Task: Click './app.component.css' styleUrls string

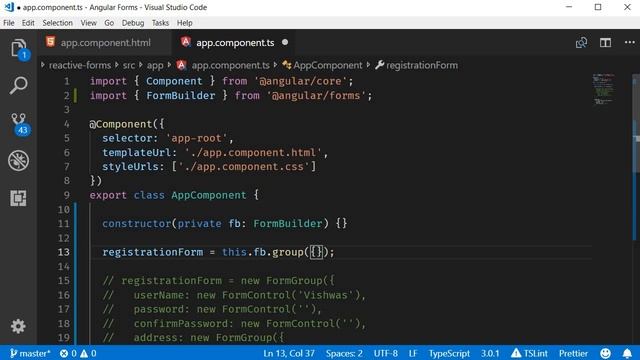Action: (x=244, y=167)
